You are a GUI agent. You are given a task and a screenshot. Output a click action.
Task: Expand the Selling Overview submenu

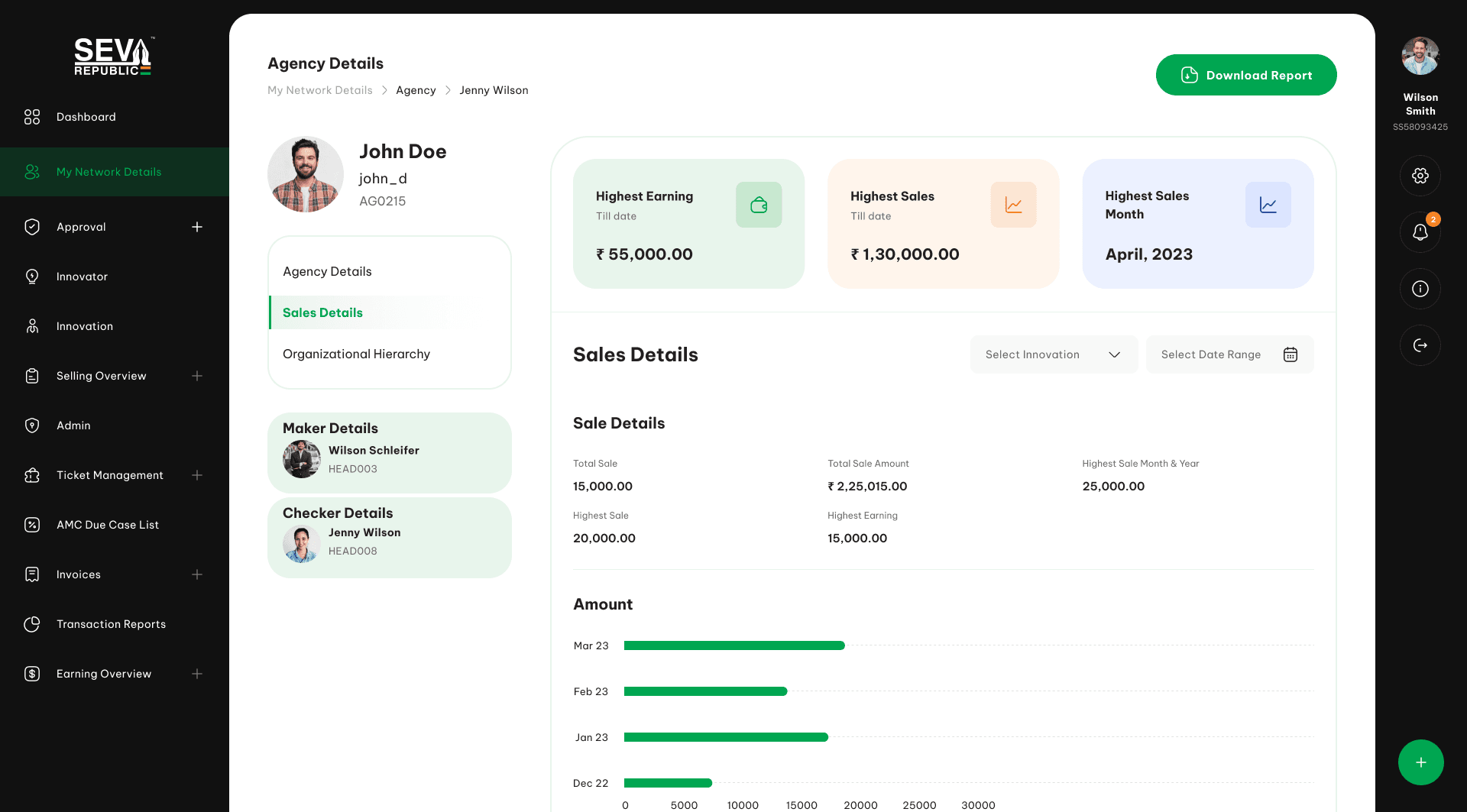coord(197,376)
